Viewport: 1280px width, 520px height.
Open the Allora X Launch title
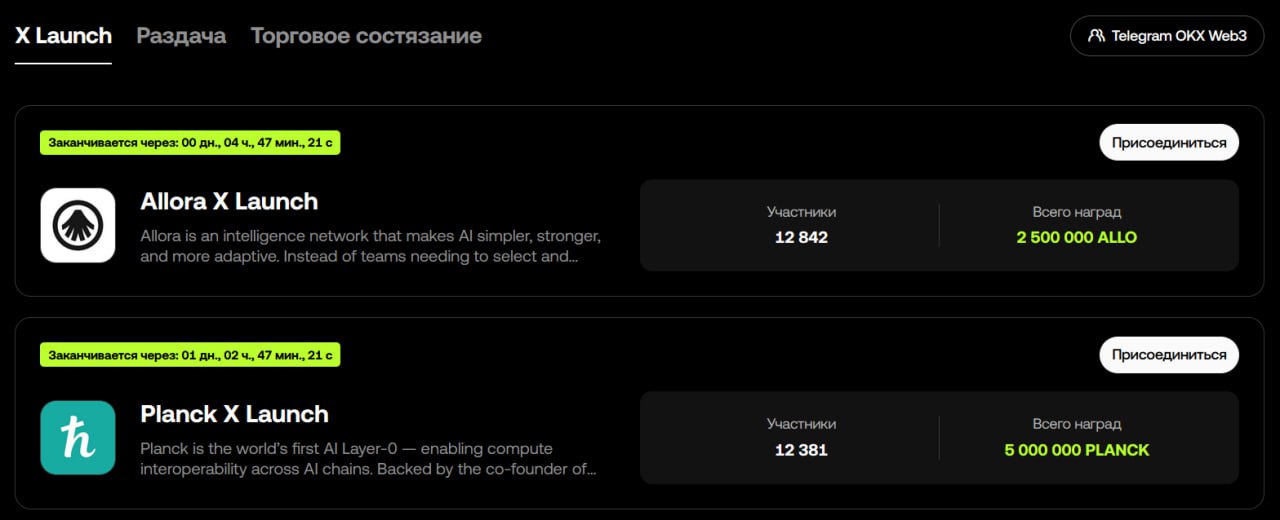click(229, 201)
